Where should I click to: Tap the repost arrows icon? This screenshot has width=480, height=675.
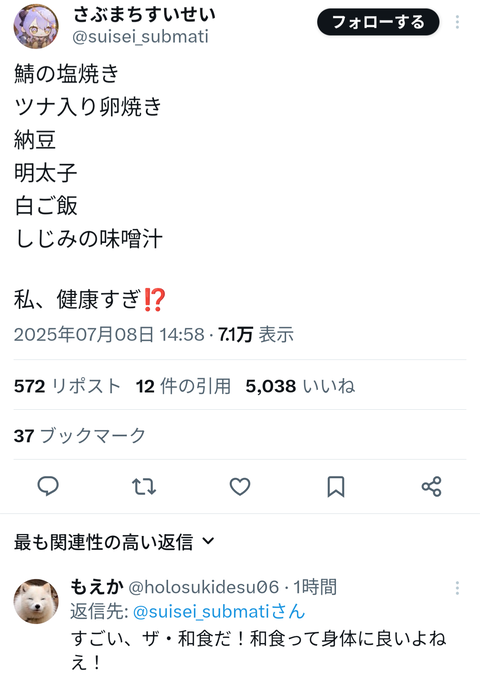coord(144,486)
